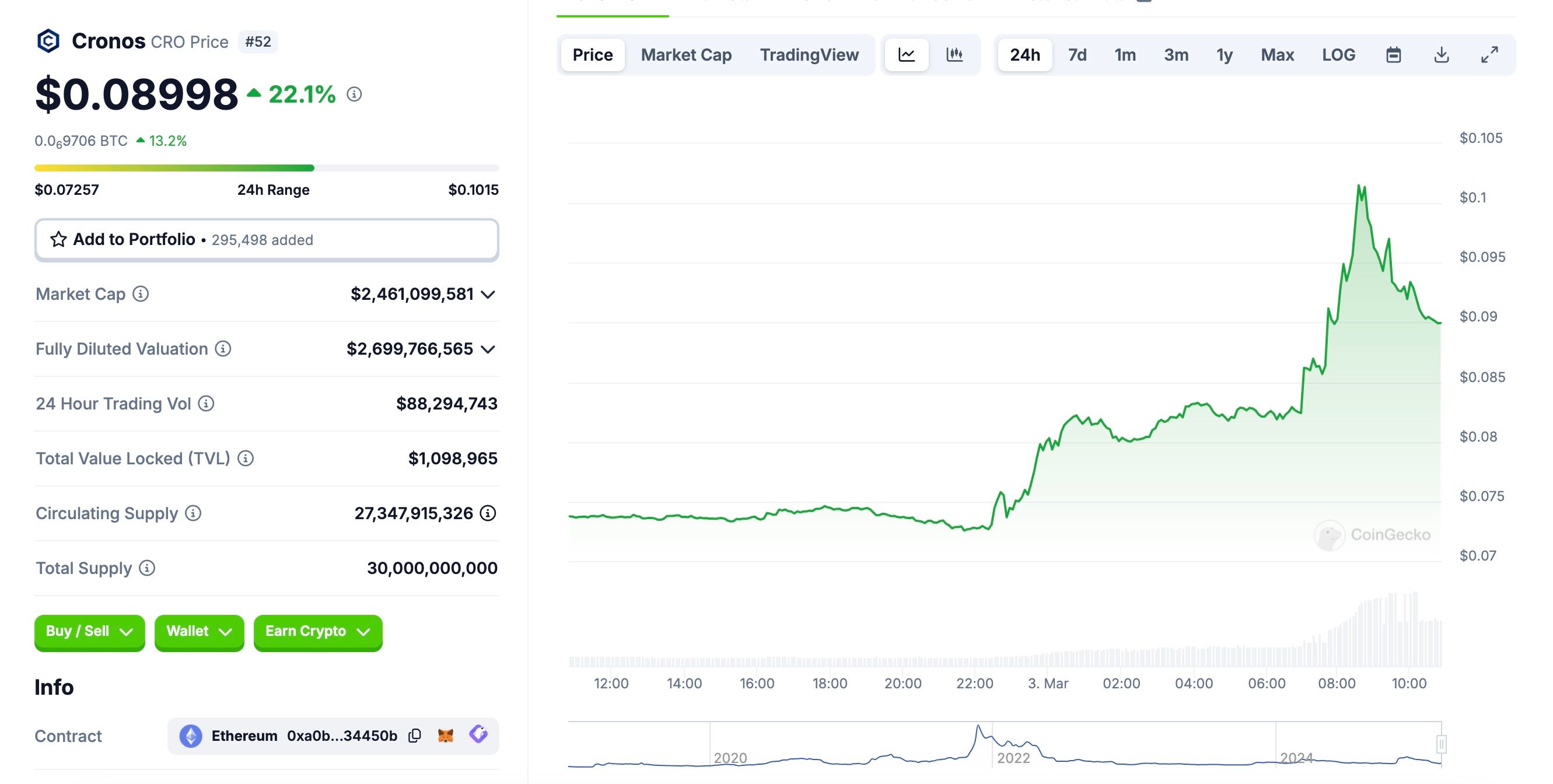Toggle the LOG scale option

click(x=1338, y=55)
